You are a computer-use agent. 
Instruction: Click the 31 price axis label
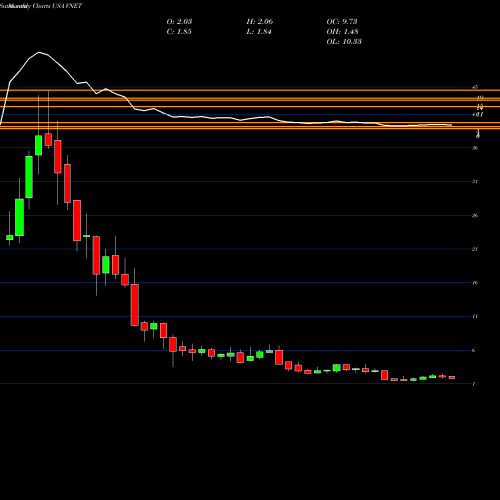click(475, 182)
